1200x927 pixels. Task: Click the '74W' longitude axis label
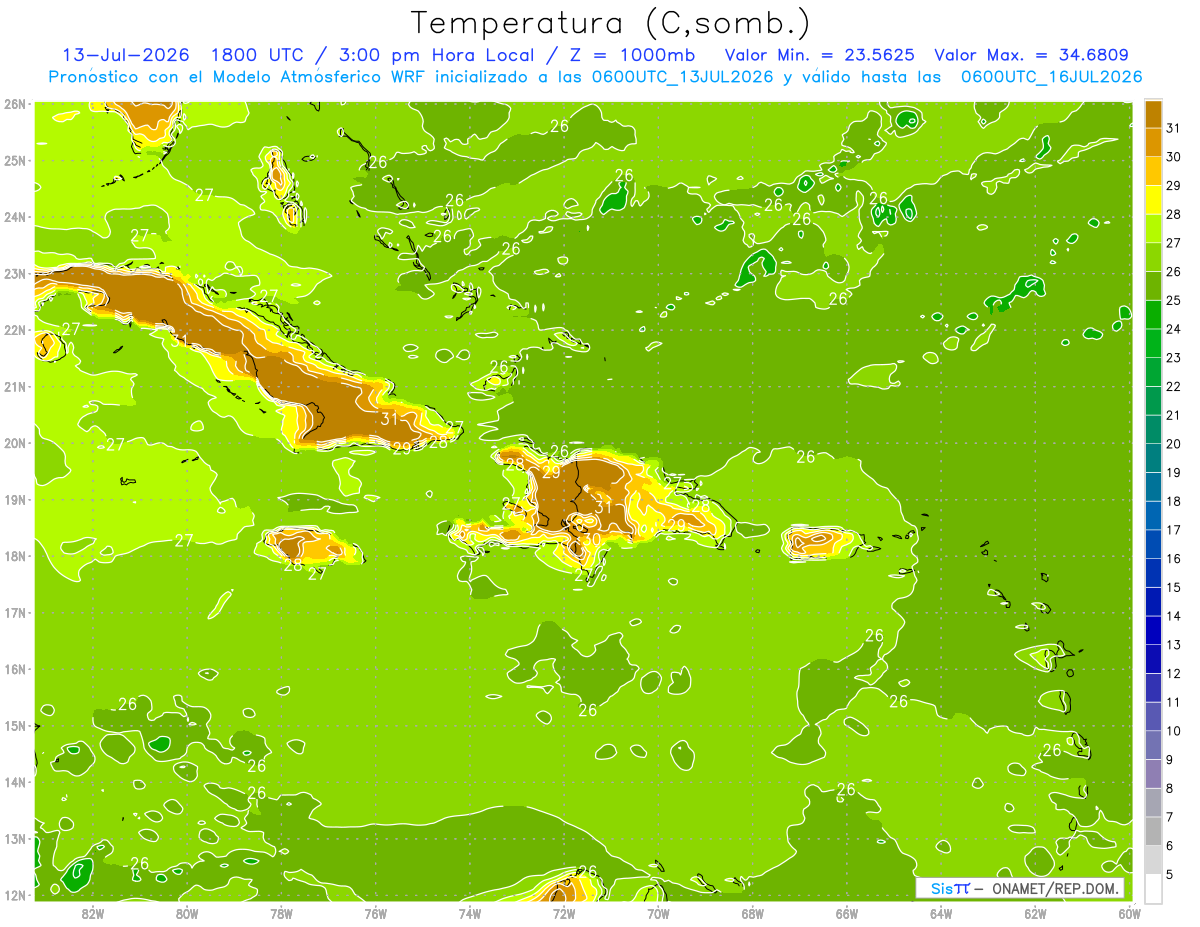click(470, 913)
